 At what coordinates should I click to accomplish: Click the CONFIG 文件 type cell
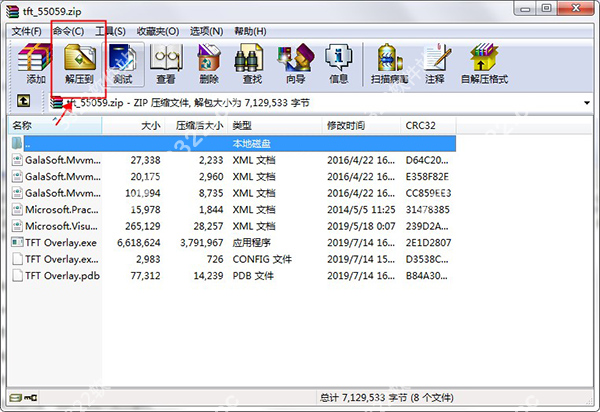pyautogui.click(x=262, y=259)
